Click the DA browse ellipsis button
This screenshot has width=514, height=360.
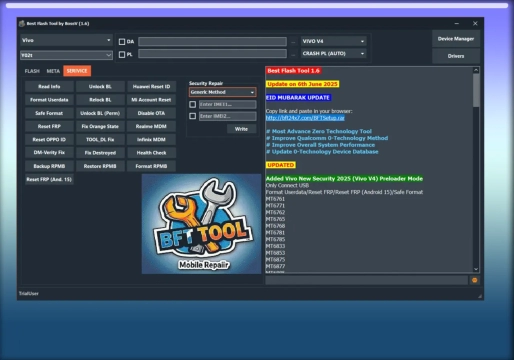pos(293,42)
